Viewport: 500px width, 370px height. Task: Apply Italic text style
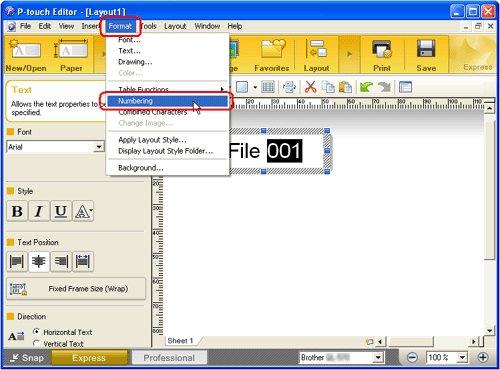coord(39,211)
